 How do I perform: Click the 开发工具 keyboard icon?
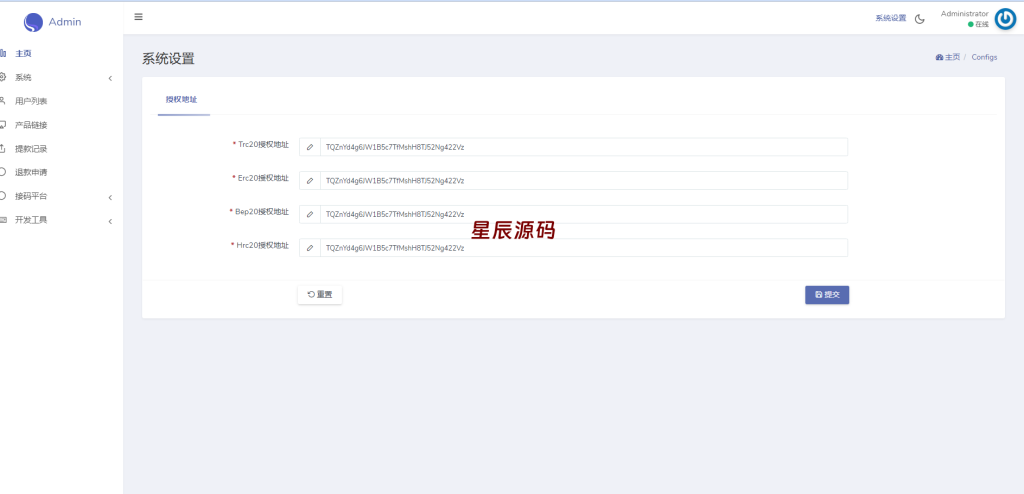(x=2, y=220)
